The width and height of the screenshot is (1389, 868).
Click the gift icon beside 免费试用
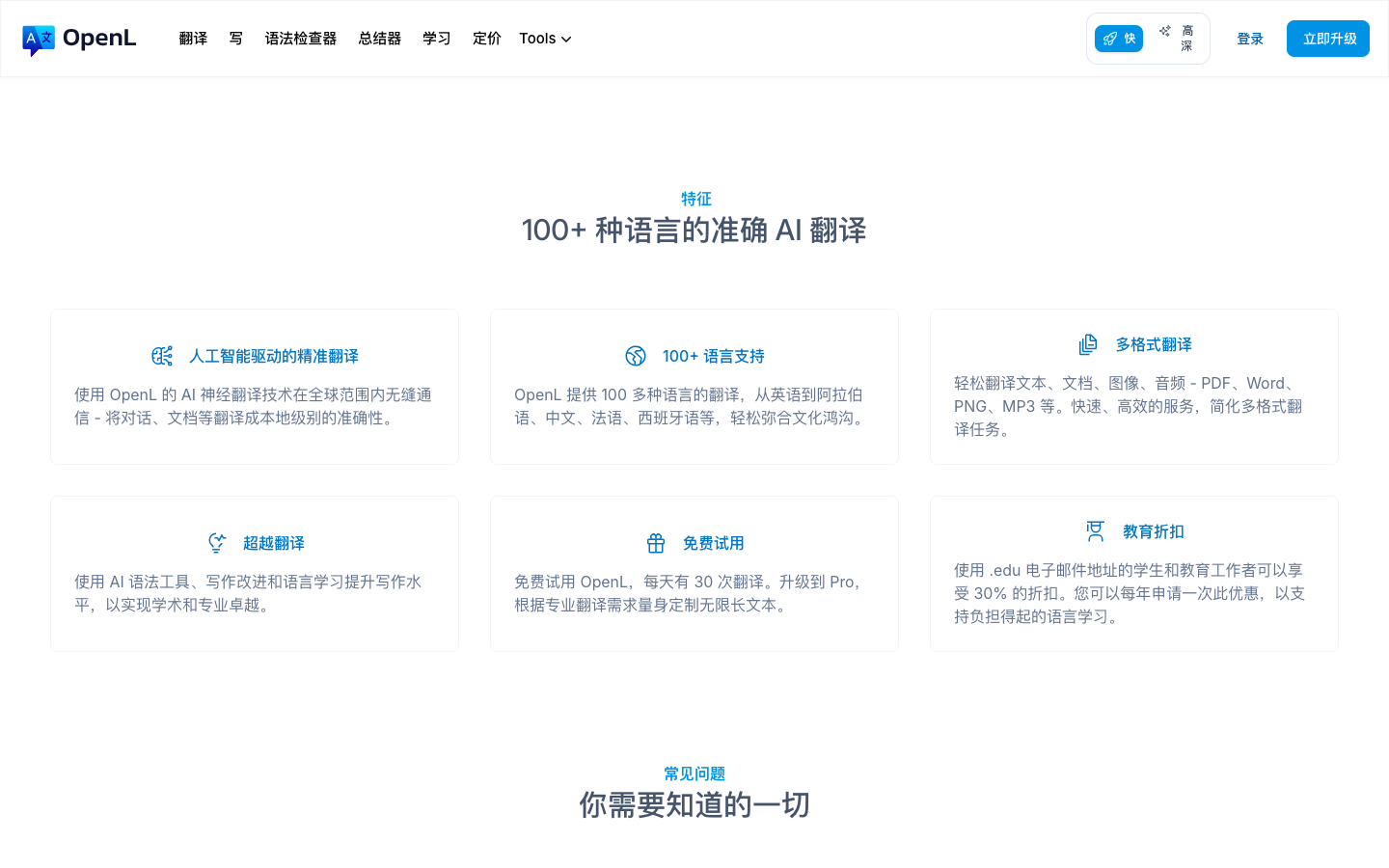pyautogui.click(x=656, y=543)
